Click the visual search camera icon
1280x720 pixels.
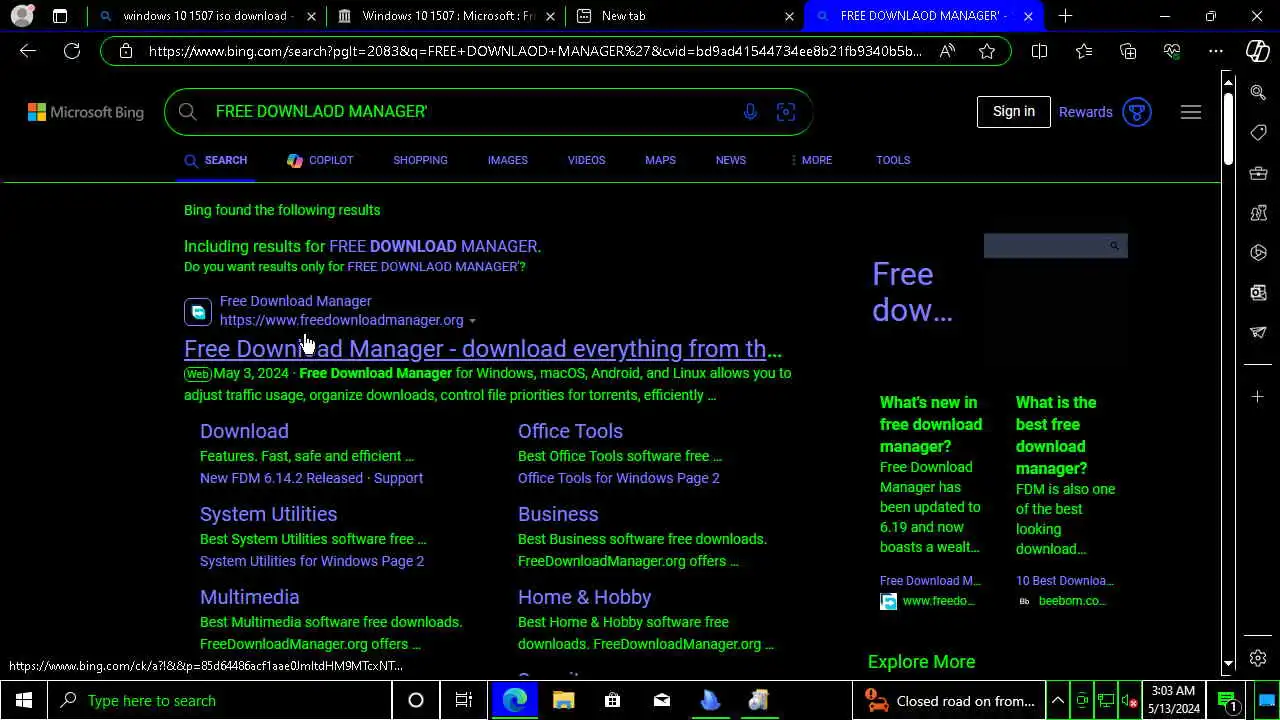click(786, 112)
